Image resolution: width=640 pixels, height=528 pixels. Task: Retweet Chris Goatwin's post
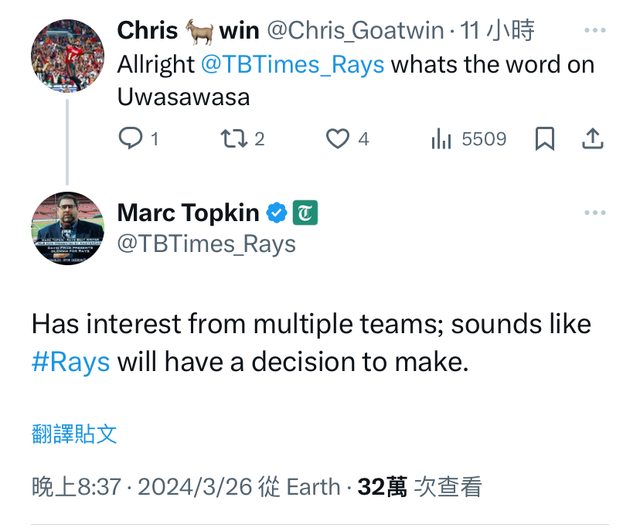click(x=234, y=140)
